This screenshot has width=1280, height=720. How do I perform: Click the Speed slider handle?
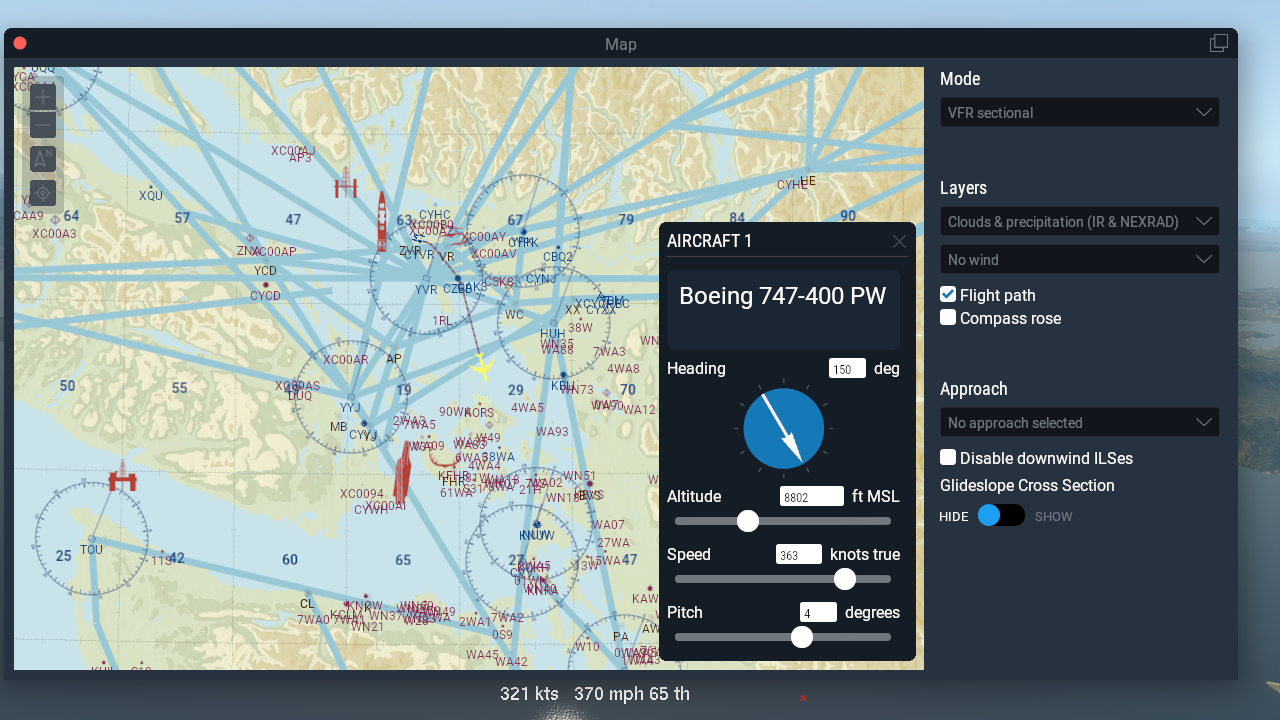[845, 579]
